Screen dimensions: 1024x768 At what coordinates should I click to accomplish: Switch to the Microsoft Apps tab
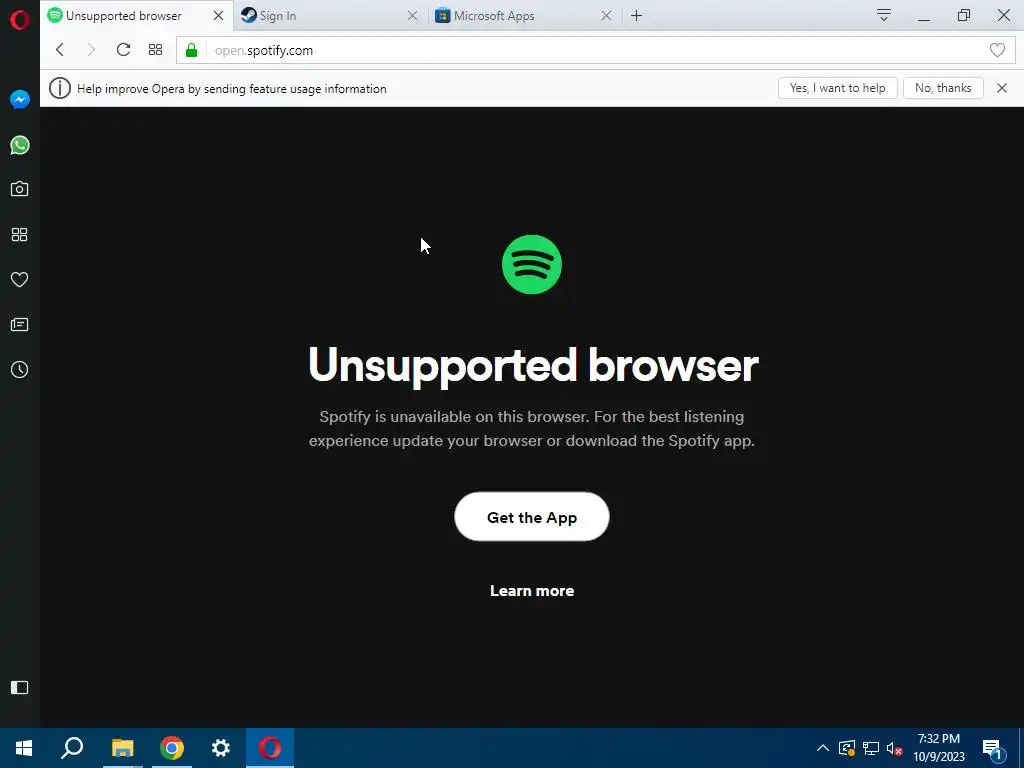[524, 16]
